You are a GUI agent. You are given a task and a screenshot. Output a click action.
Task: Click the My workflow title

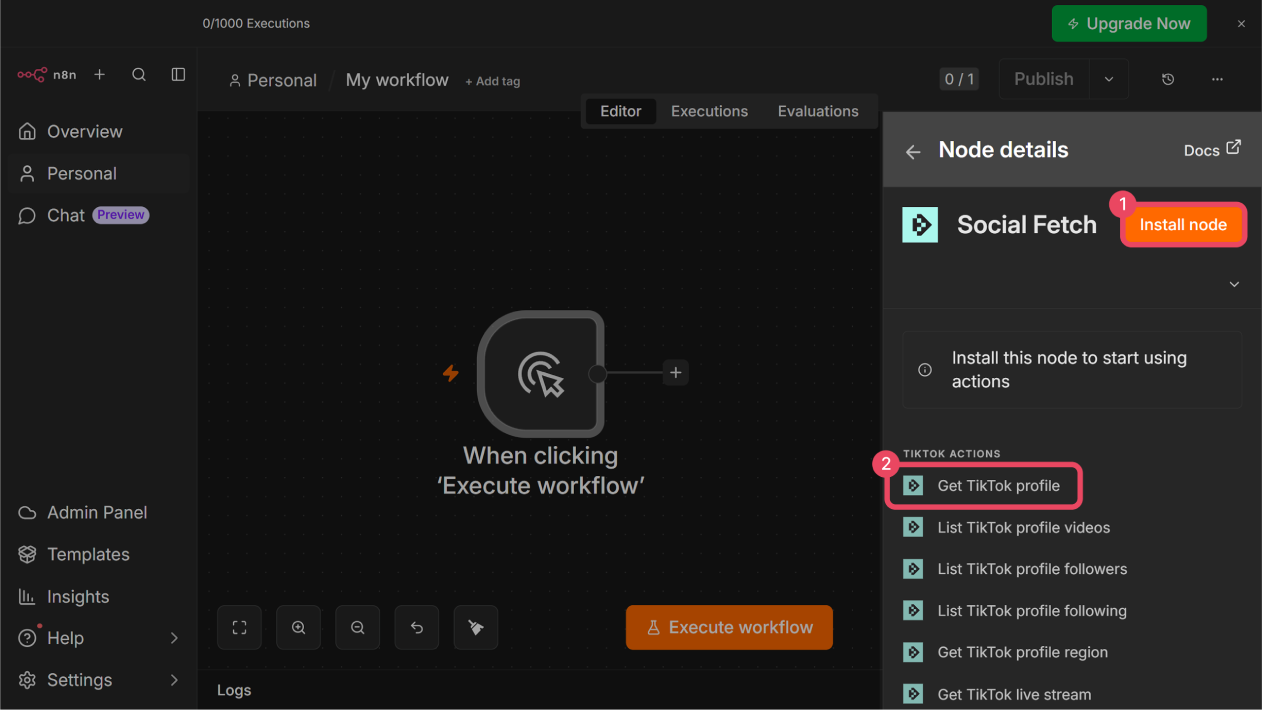tap(397, 80)
